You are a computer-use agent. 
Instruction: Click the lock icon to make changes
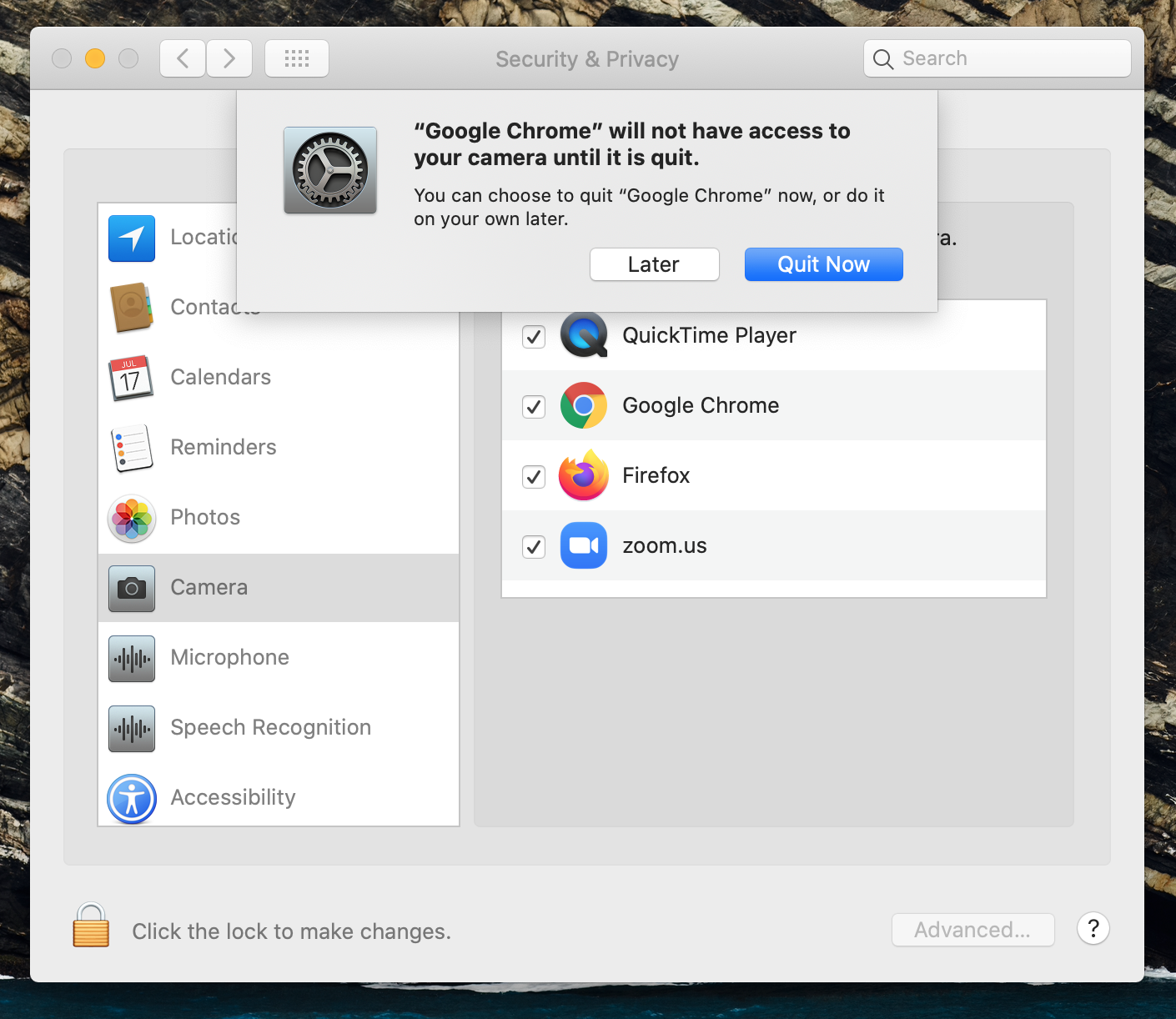[91, 926]
